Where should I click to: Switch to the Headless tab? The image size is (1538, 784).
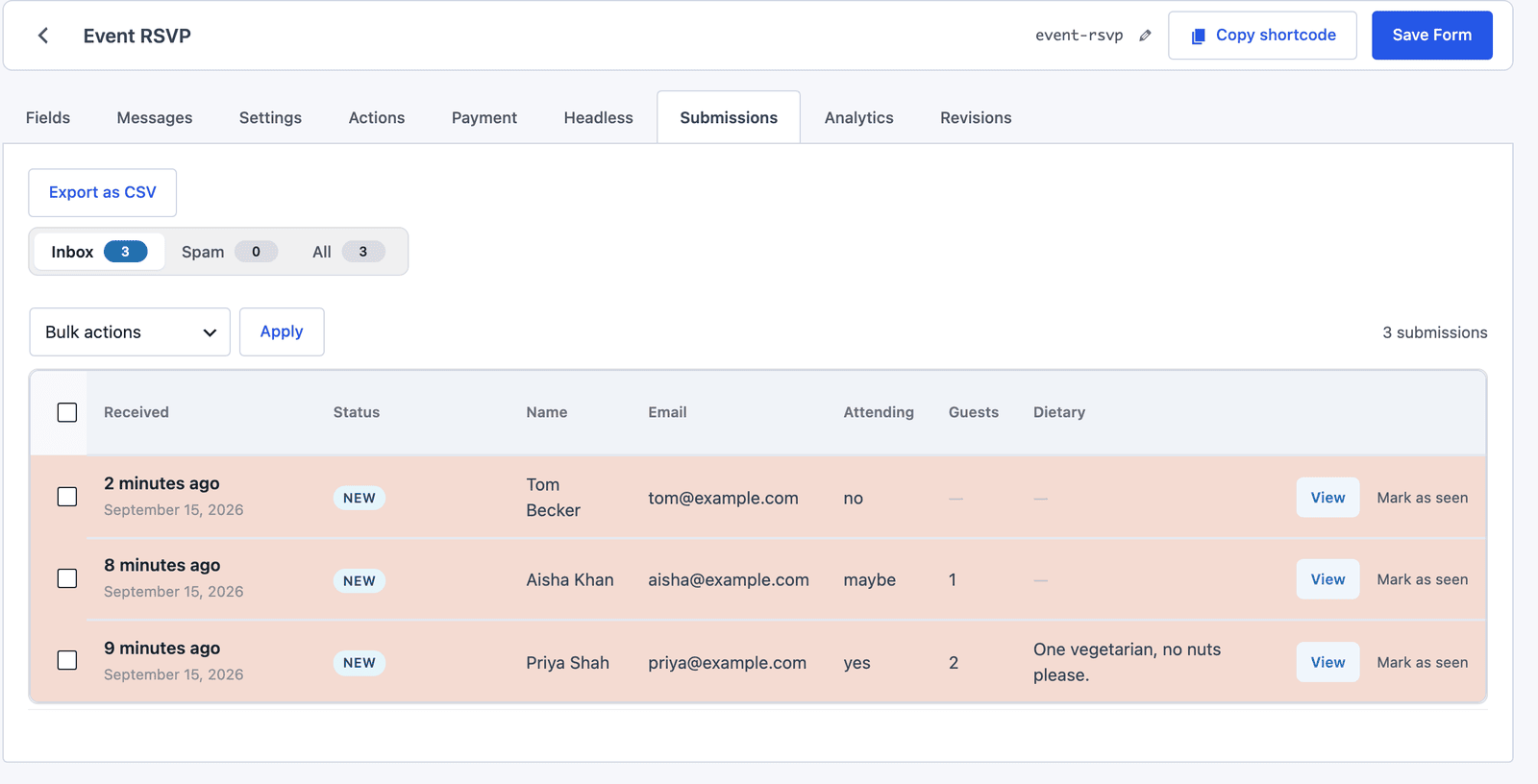pos(598,117)
